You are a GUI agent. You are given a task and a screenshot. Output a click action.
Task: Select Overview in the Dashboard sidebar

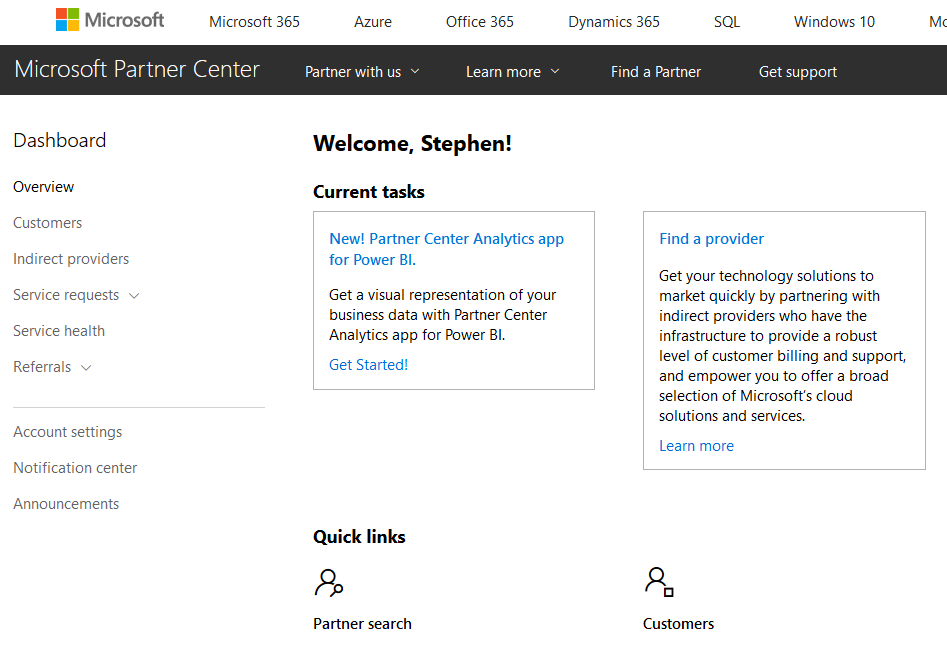pyautogui.click(x=43, y=186)
